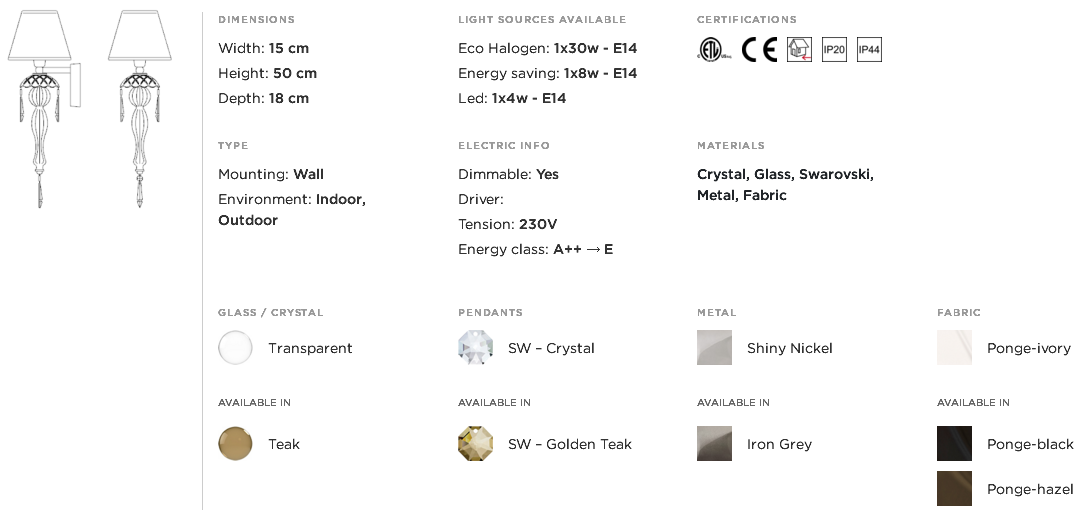Click the ETL certification icon
1087x510 pixels.
pyautogui.click(x=714, y=50)
